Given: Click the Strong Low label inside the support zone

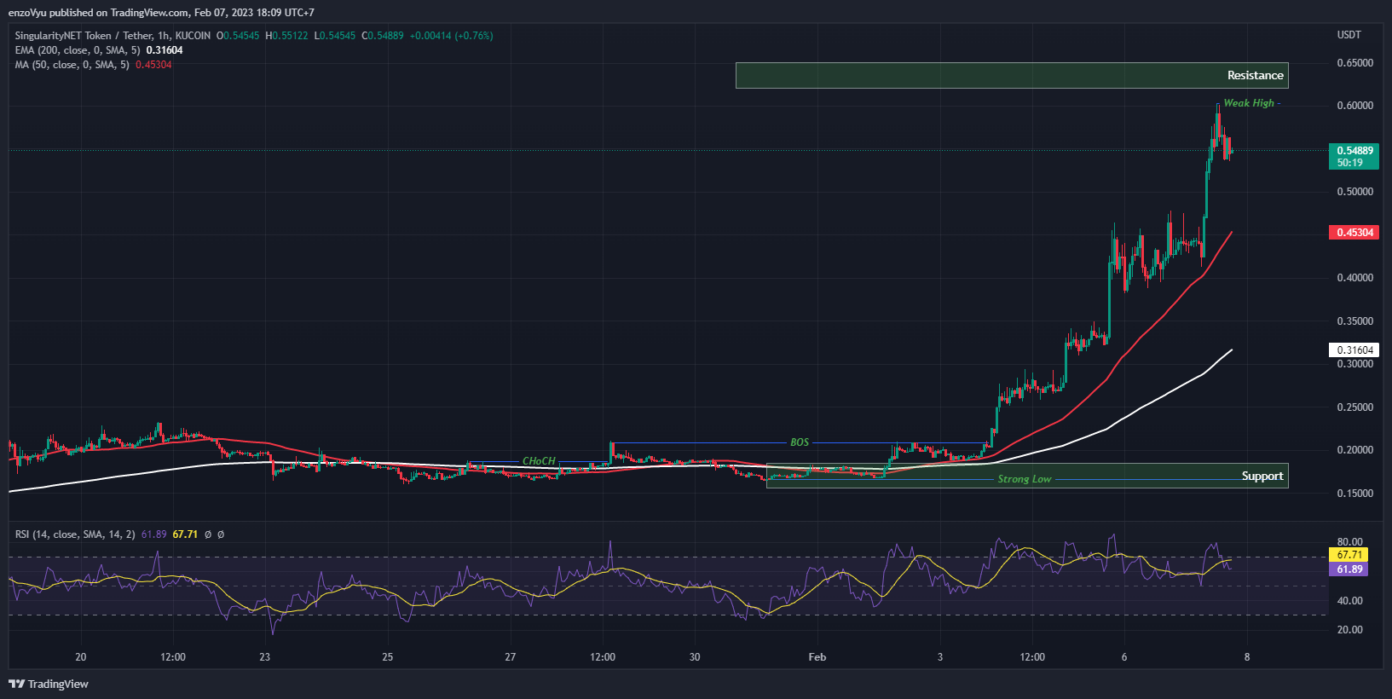Looking at the screenshot, I should (x=1025, y=479).
